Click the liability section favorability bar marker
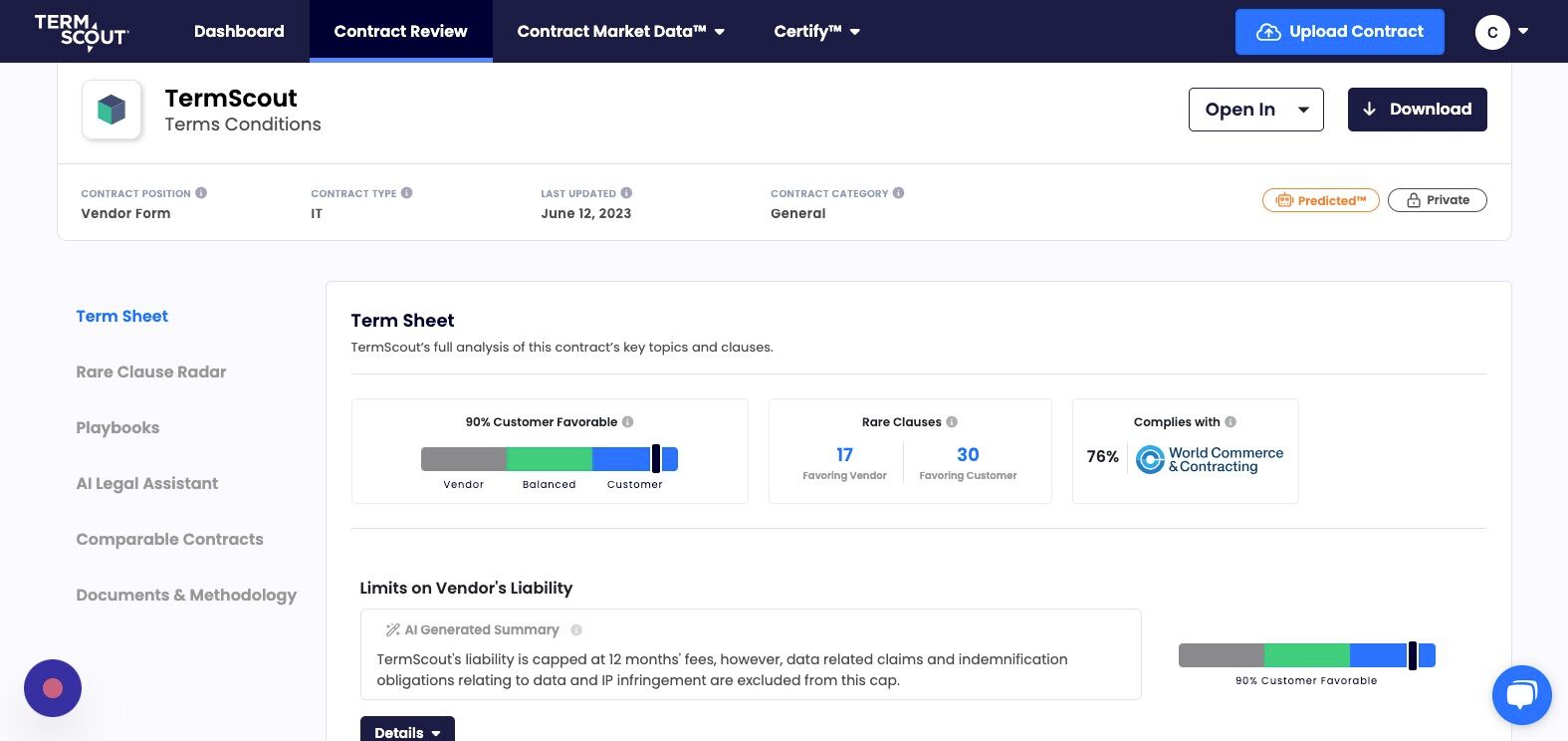 pyautogui.click(x=1413, y=655)
